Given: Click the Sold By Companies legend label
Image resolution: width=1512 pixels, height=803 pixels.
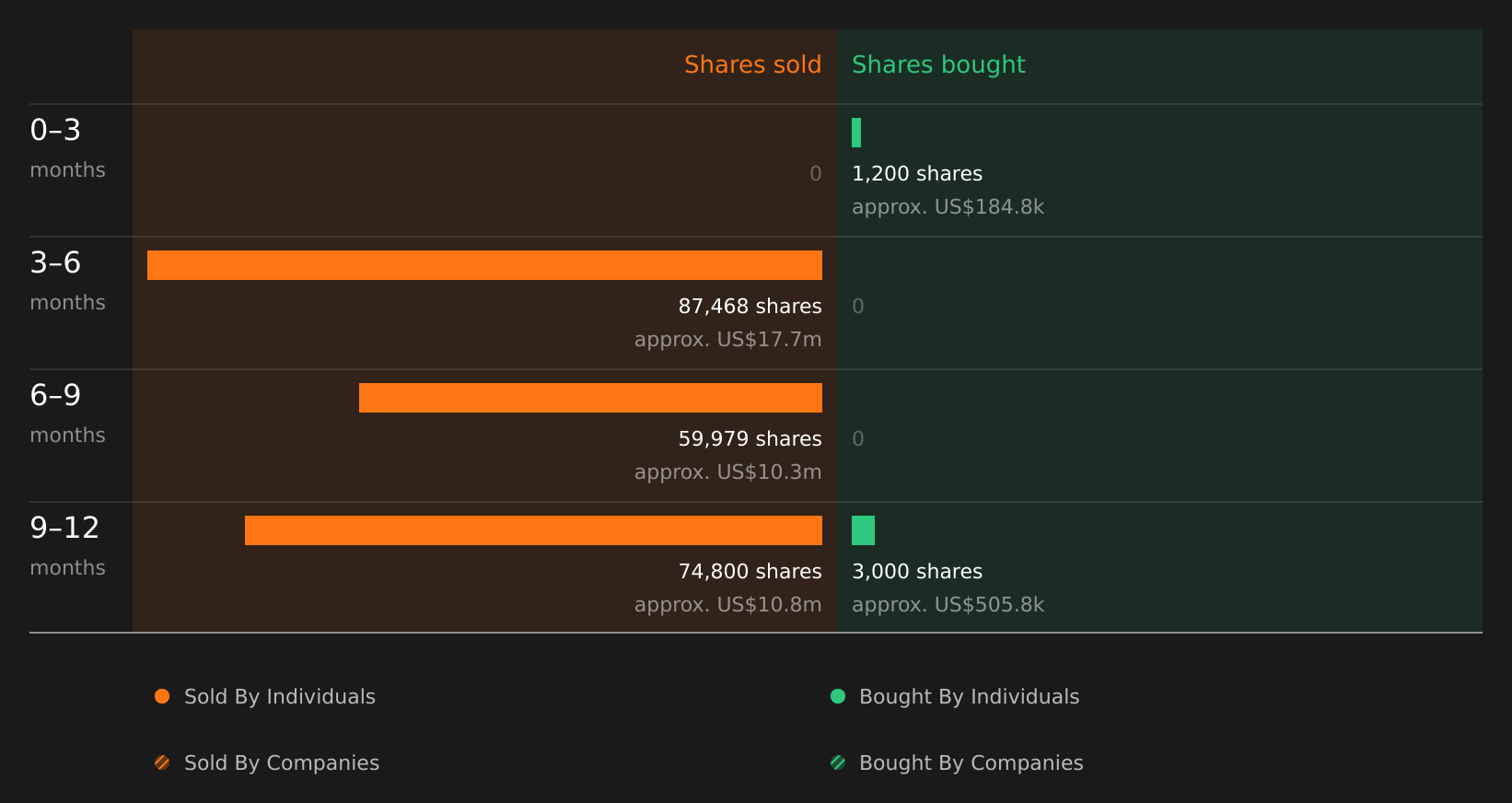Looking at the screenshot, I should coord(282,763).
